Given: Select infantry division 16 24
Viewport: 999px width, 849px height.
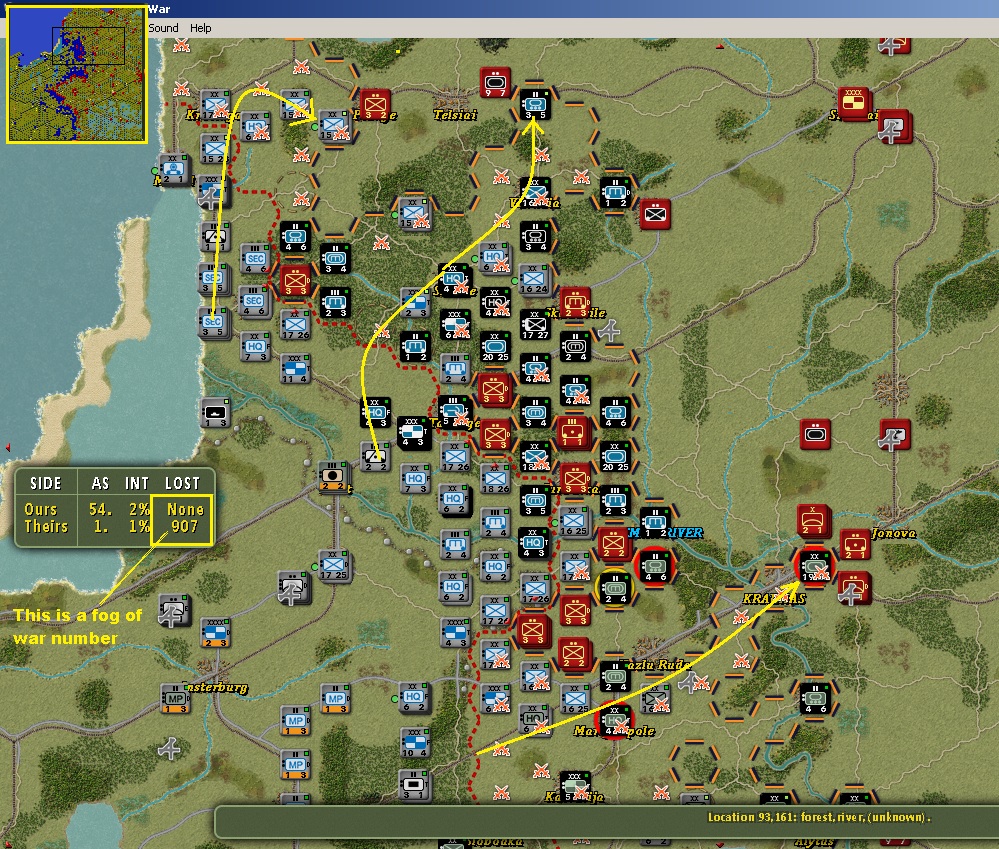Looking at the screenshot, I should pos(534,278).
